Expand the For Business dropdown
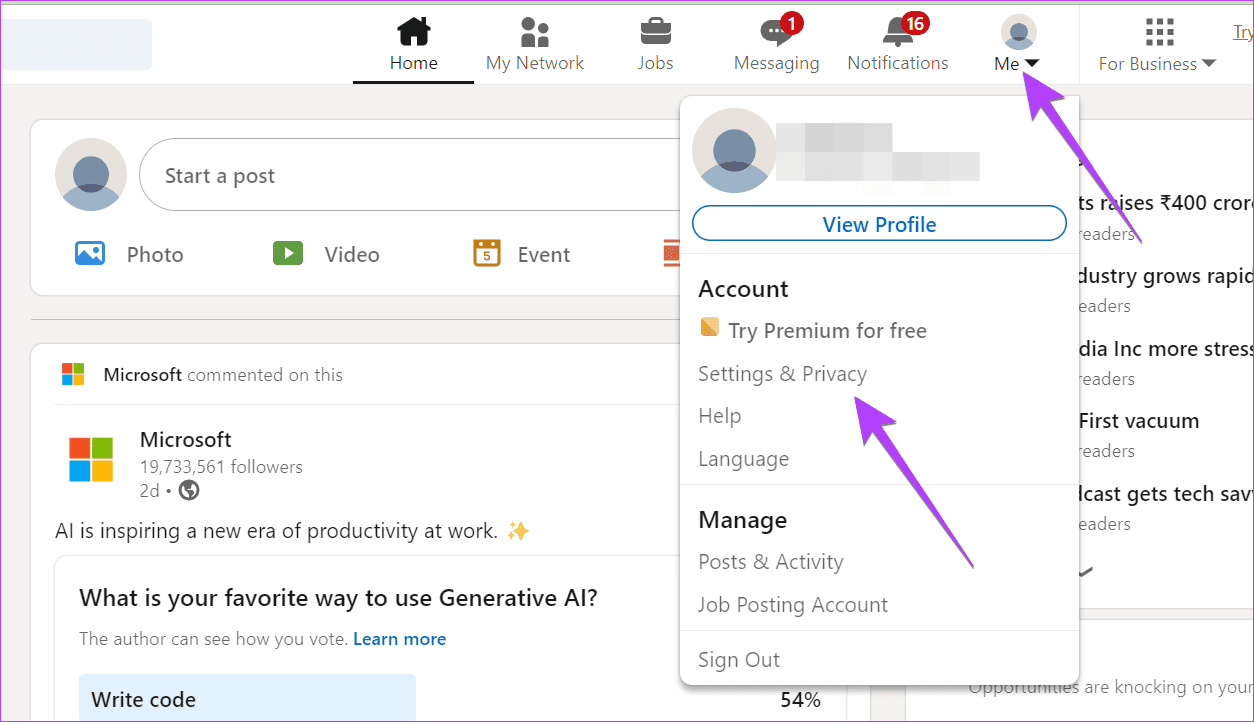The height and width of the screenshot is (722, 1254). point(1158,64)
